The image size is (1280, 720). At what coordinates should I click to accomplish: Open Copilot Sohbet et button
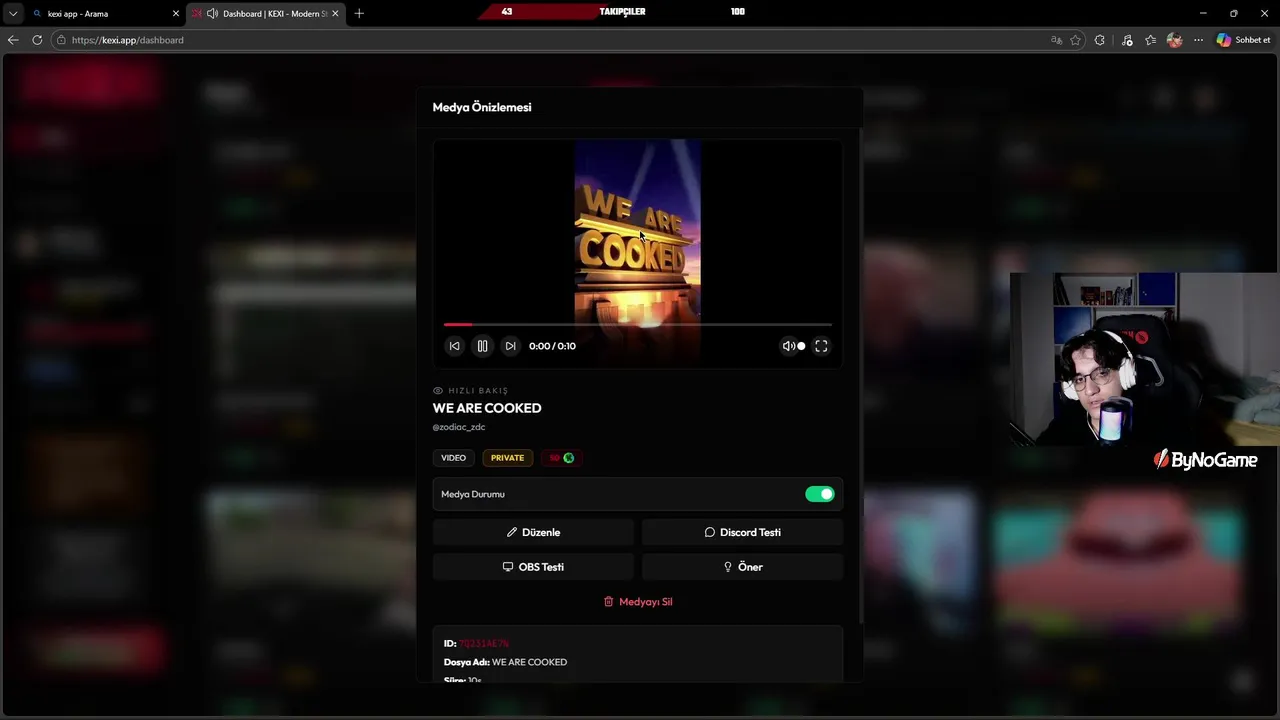click(1243, 40)
